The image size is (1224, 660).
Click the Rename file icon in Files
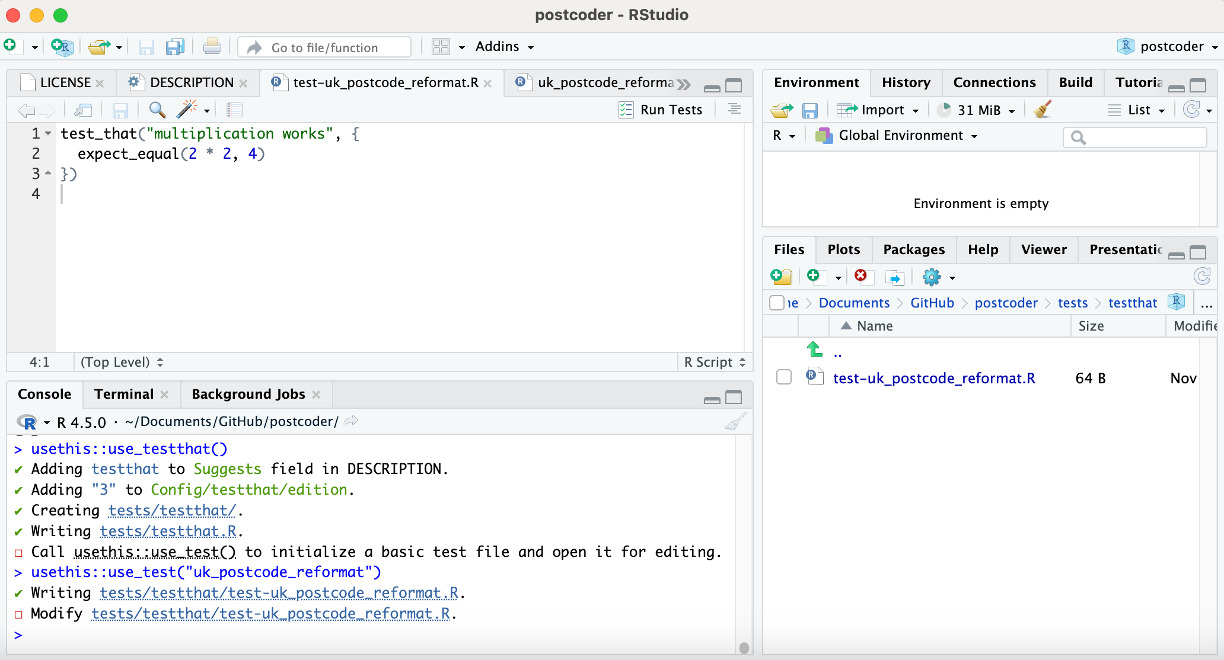[895, 277]
